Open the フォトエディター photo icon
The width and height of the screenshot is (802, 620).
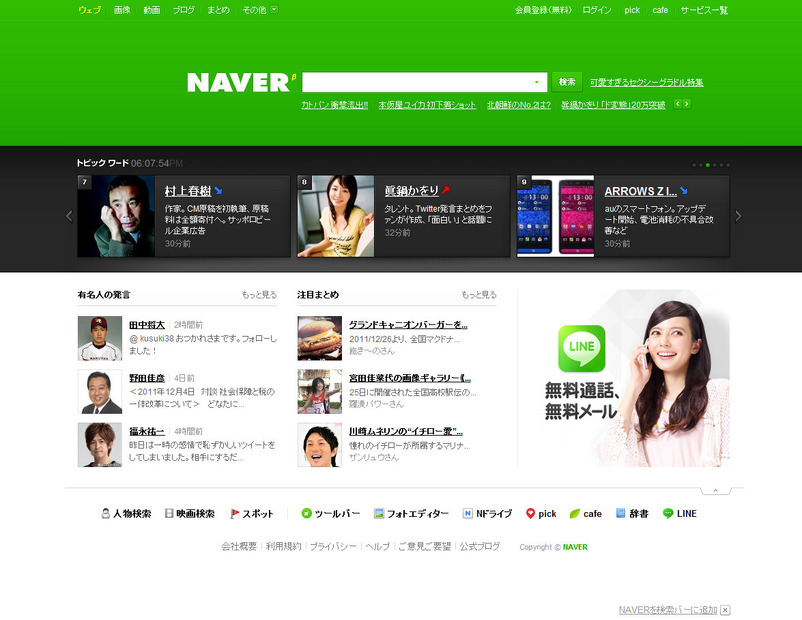pos(378,513)
